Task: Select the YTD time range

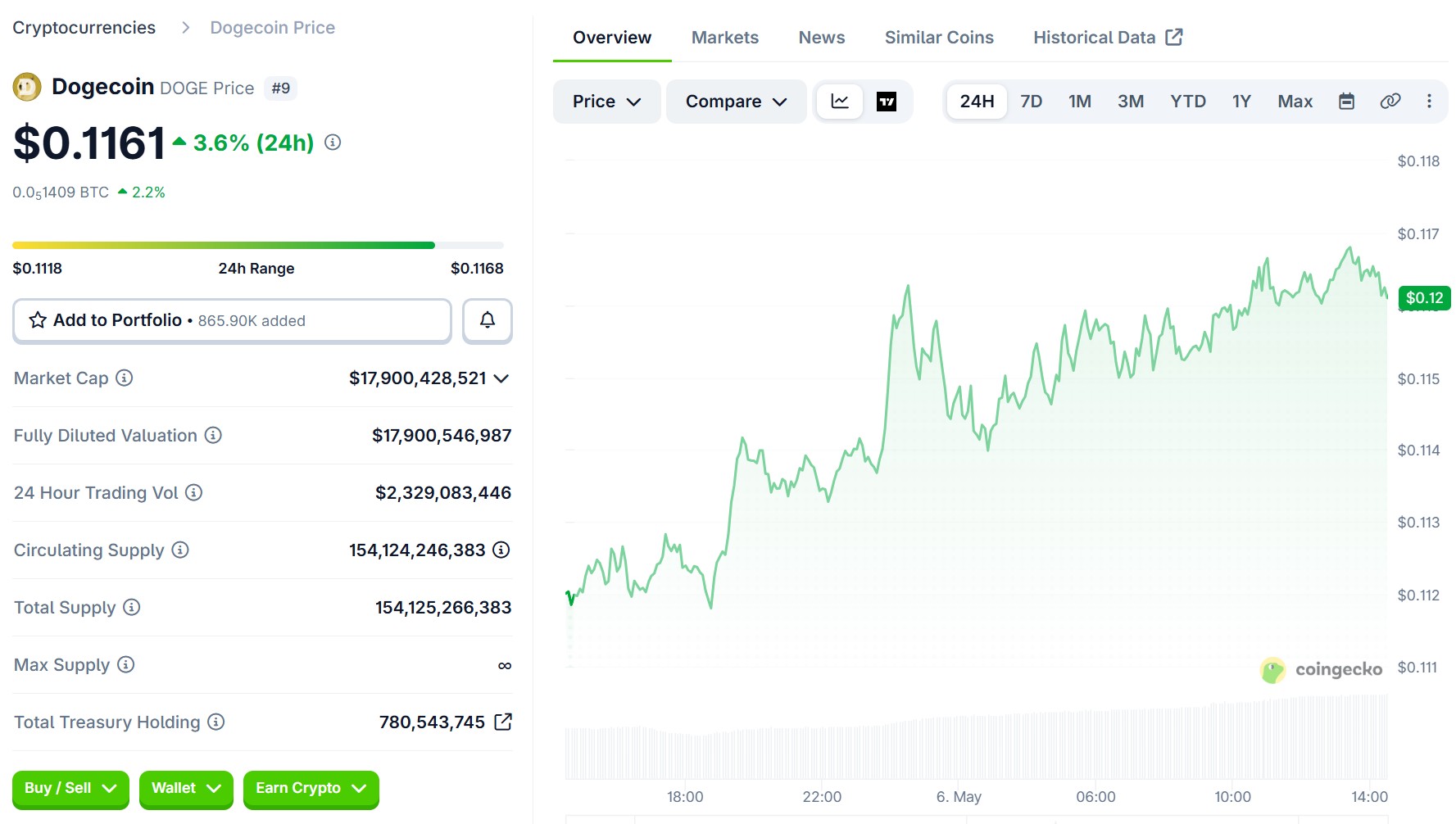Action: (1188, 102)
